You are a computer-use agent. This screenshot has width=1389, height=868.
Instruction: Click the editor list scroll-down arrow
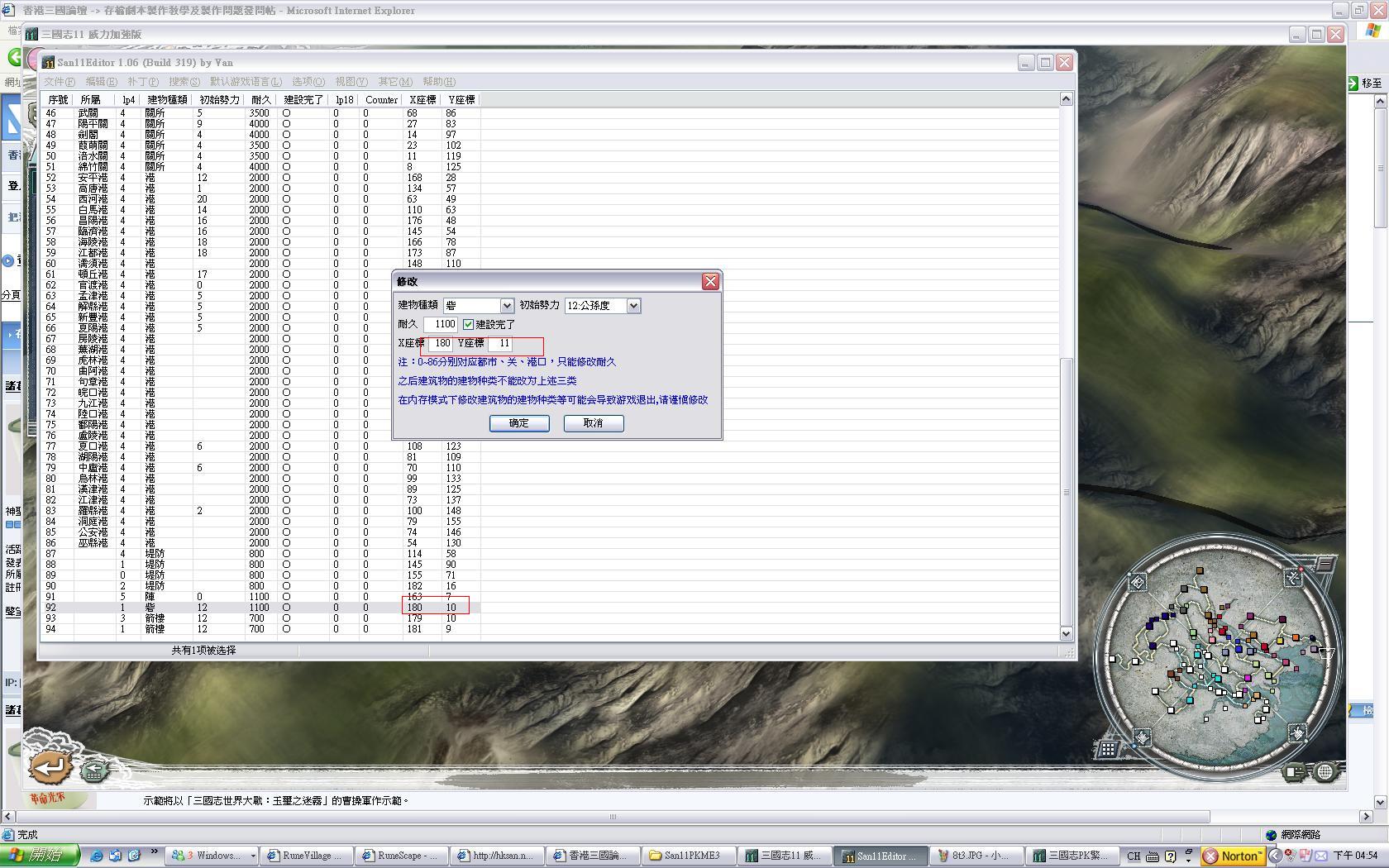1066,633
